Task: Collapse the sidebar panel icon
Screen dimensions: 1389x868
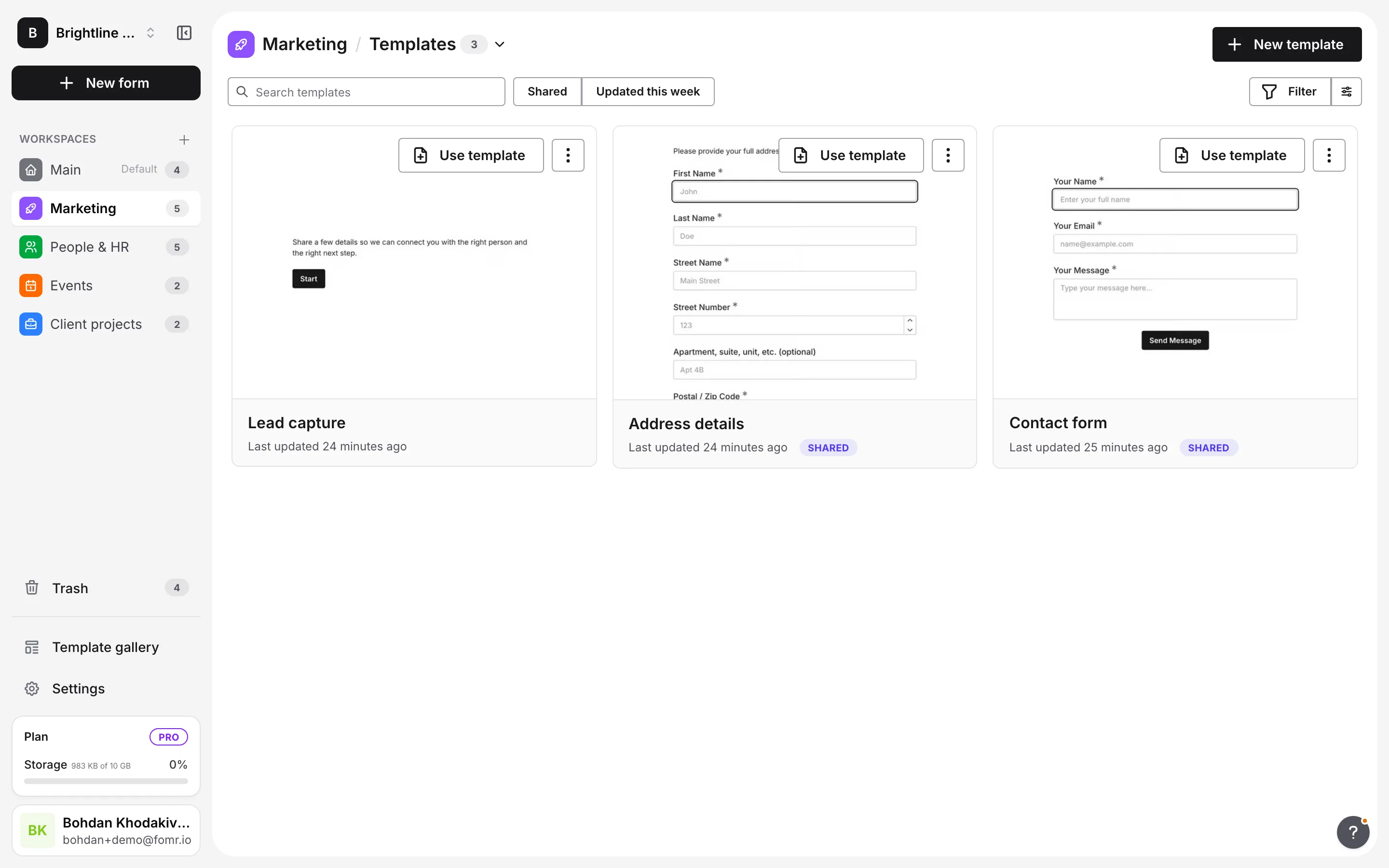Action: (x=184, y=33)
